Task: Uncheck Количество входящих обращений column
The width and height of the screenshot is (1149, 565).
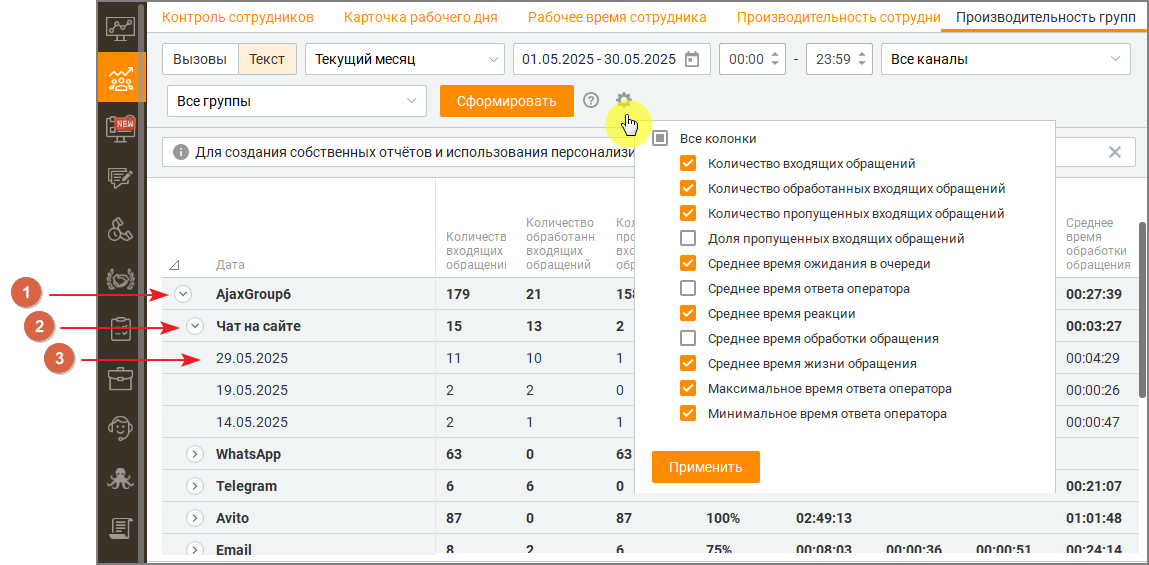Action: (687, 163)
